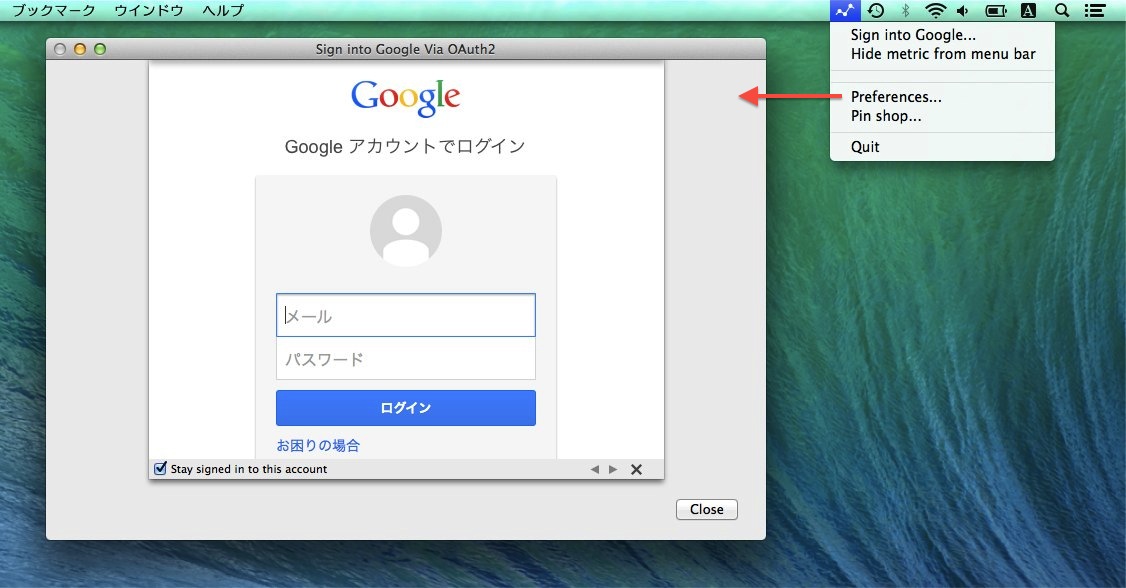
Task: Open the ブックマーク menu
Action: [x=54, y=10]
